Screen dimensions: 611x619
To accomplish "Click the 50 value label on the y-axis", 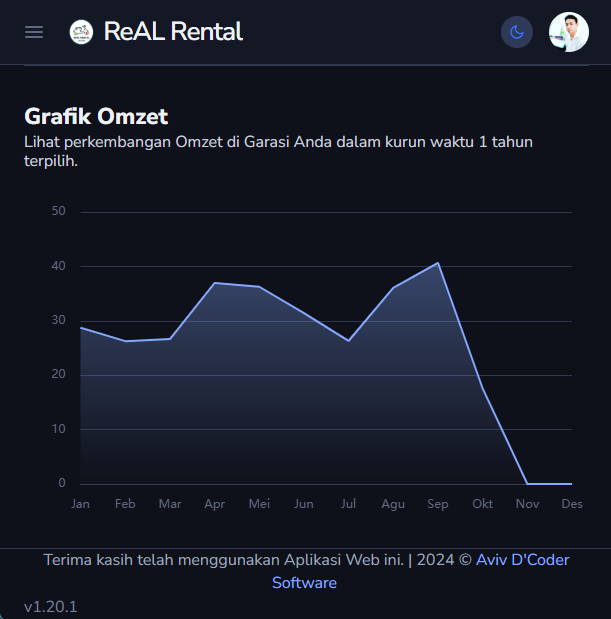I will (x=58, y=211).
